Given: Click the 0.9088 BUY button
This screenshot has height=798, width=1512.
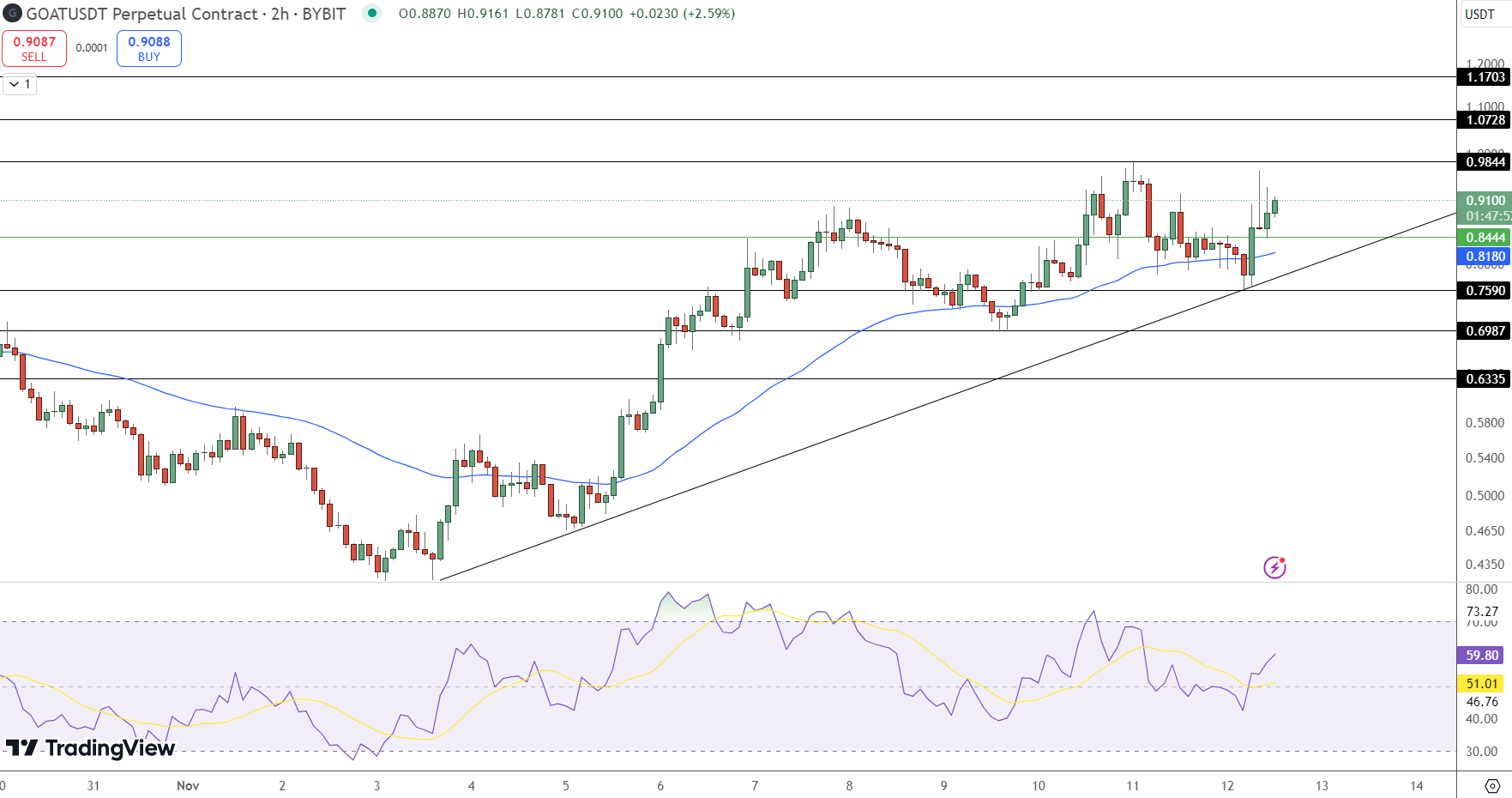Looking at the screenshot, I should point(149,49).
